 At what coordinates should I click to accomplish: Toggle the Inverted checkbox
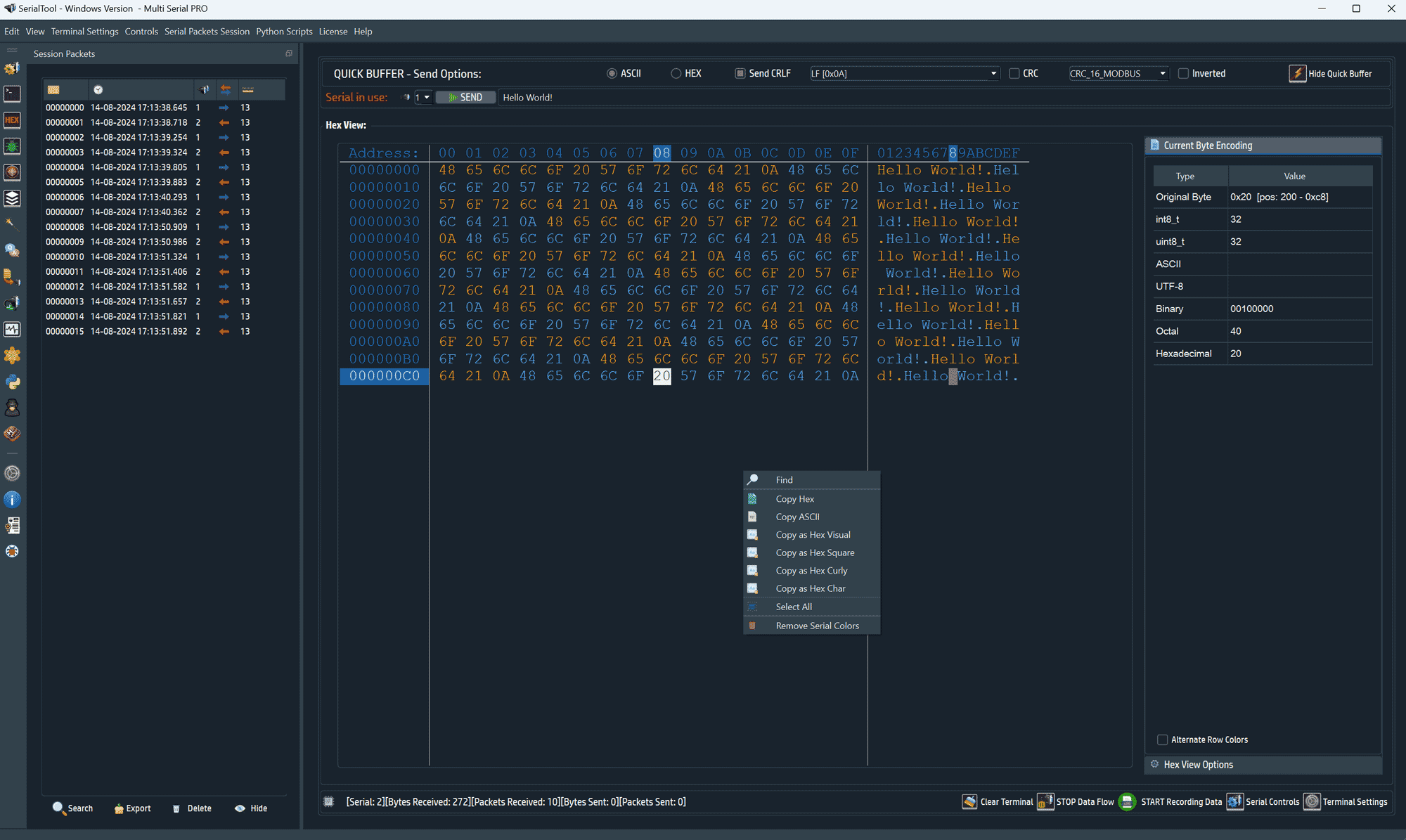pos(1182,73)
